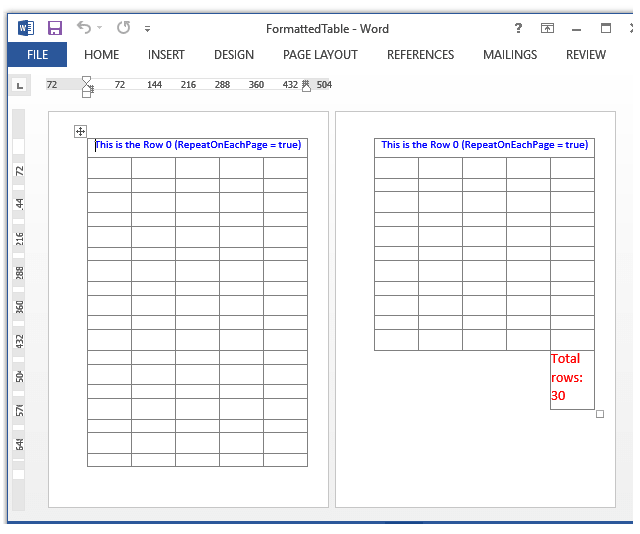Open the REFERENCES tab

point(420,55)
